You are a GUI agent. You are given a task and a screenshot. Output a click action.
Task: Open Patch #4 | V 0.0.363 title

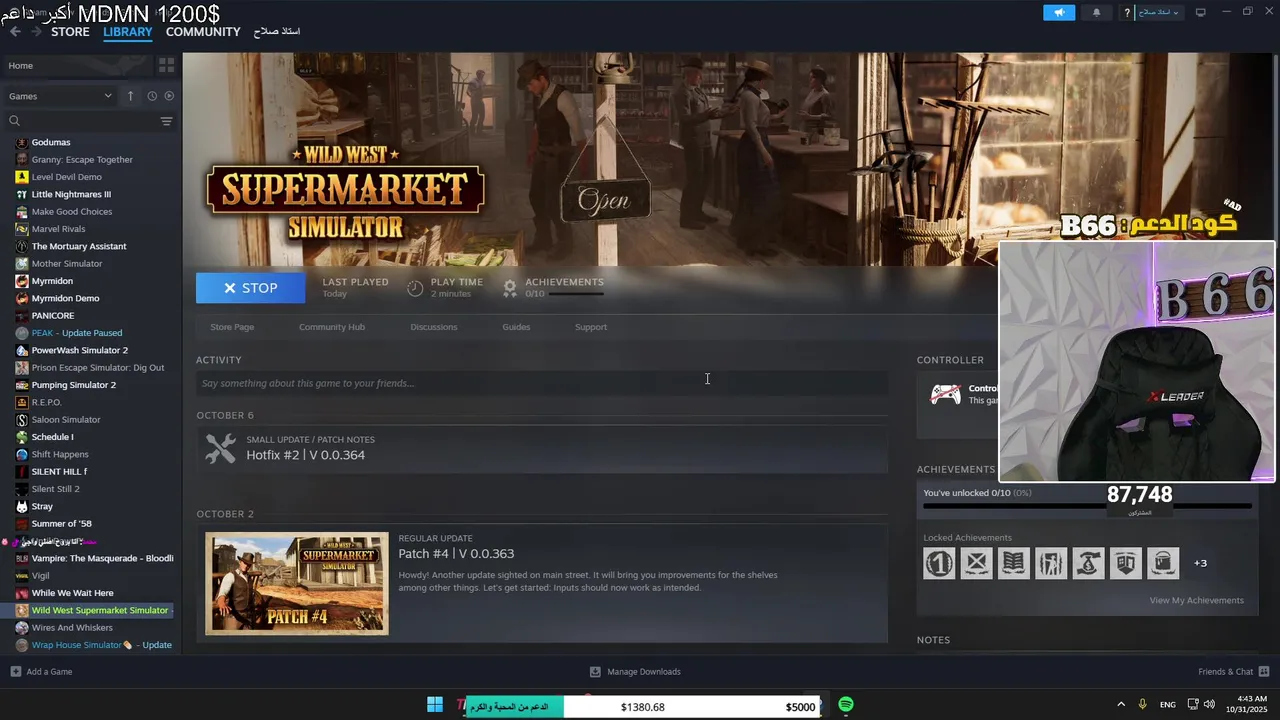click(x=456, y=554)
